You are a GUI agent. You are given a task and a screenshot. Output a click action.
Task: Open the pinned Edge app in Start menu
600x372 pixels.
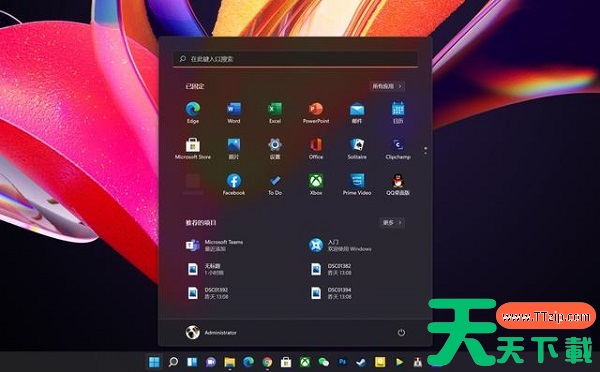(x=193, y=113)
